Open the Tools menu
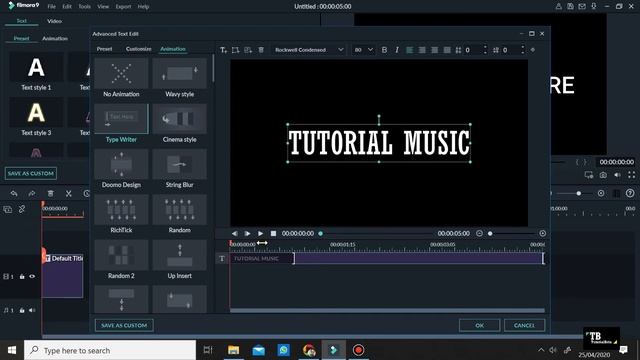 pyautogui.click(x=84, y=7)
